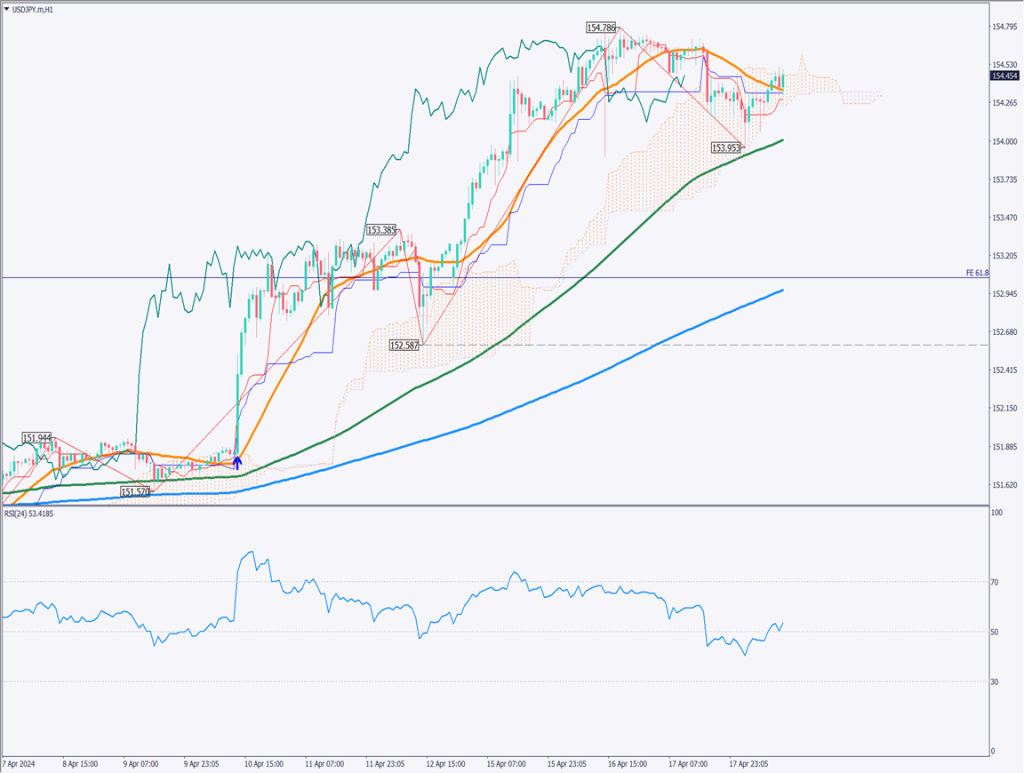Select the 151.570 price label

point(136,492)
